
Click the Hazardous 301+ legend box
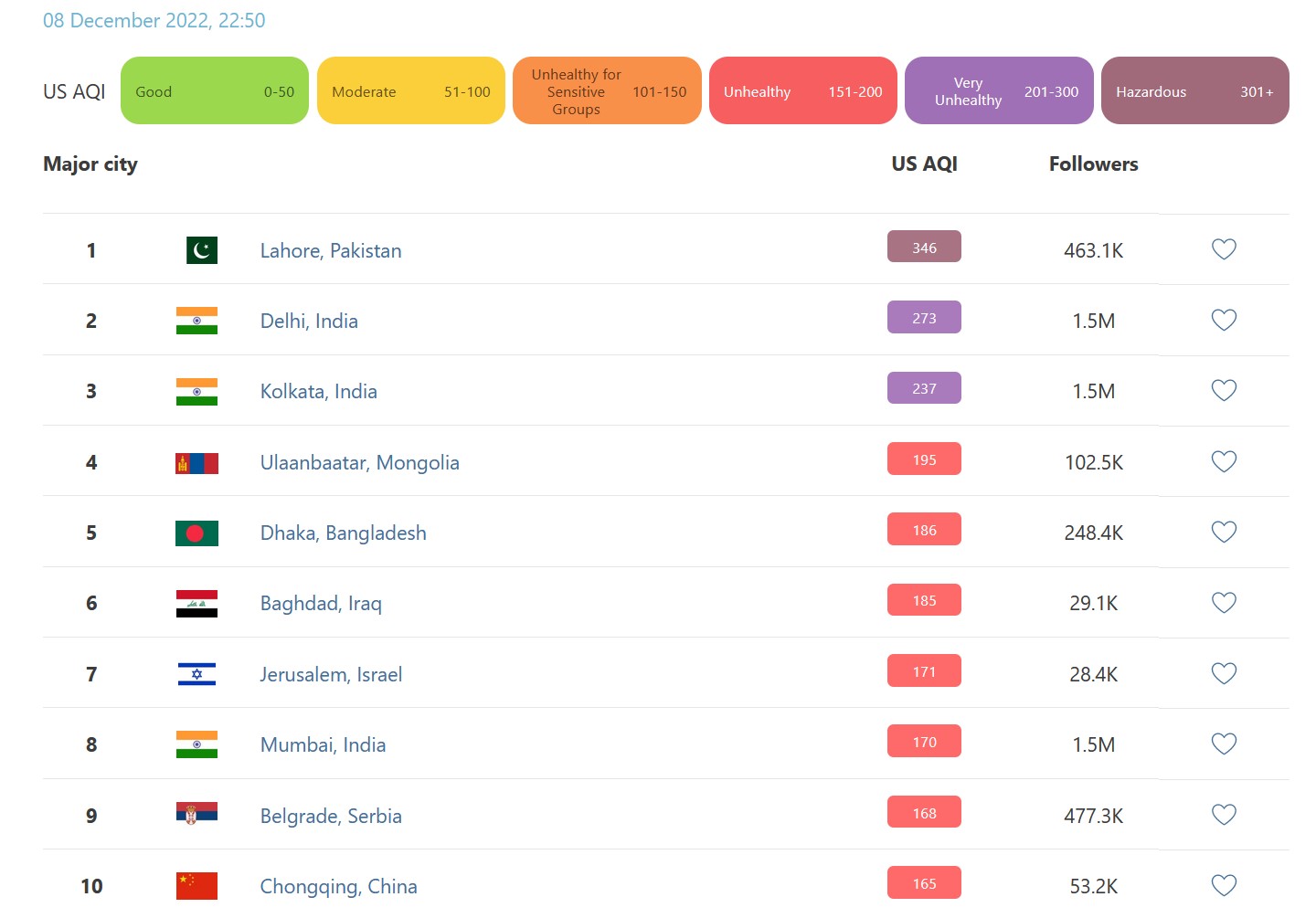[x=1194, y=91]
